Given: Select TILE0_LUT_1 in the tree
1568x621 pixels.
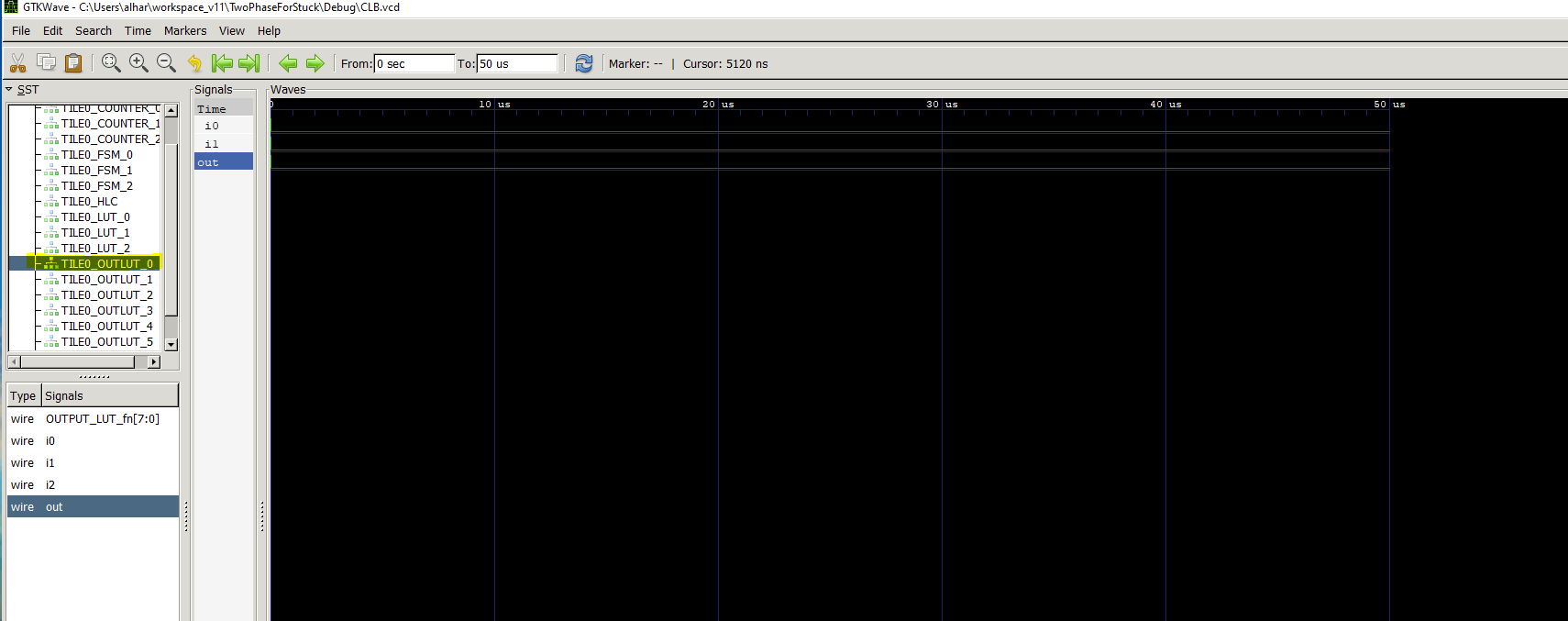Looking at the screenshot, I should (x=95, y=233).
